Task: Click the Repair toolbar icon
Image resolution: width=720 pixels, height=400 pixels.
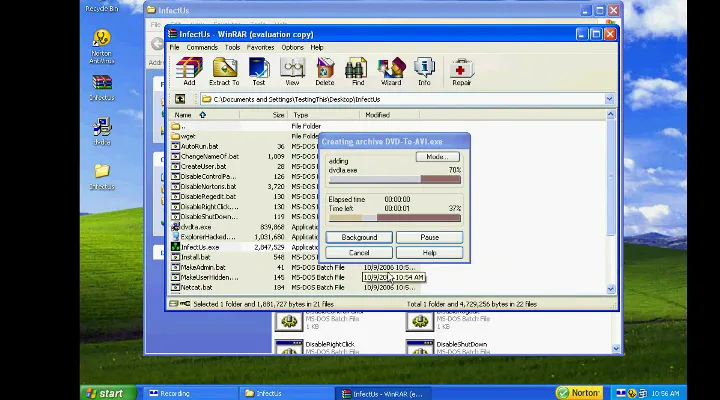Action: tap(461, 71)
